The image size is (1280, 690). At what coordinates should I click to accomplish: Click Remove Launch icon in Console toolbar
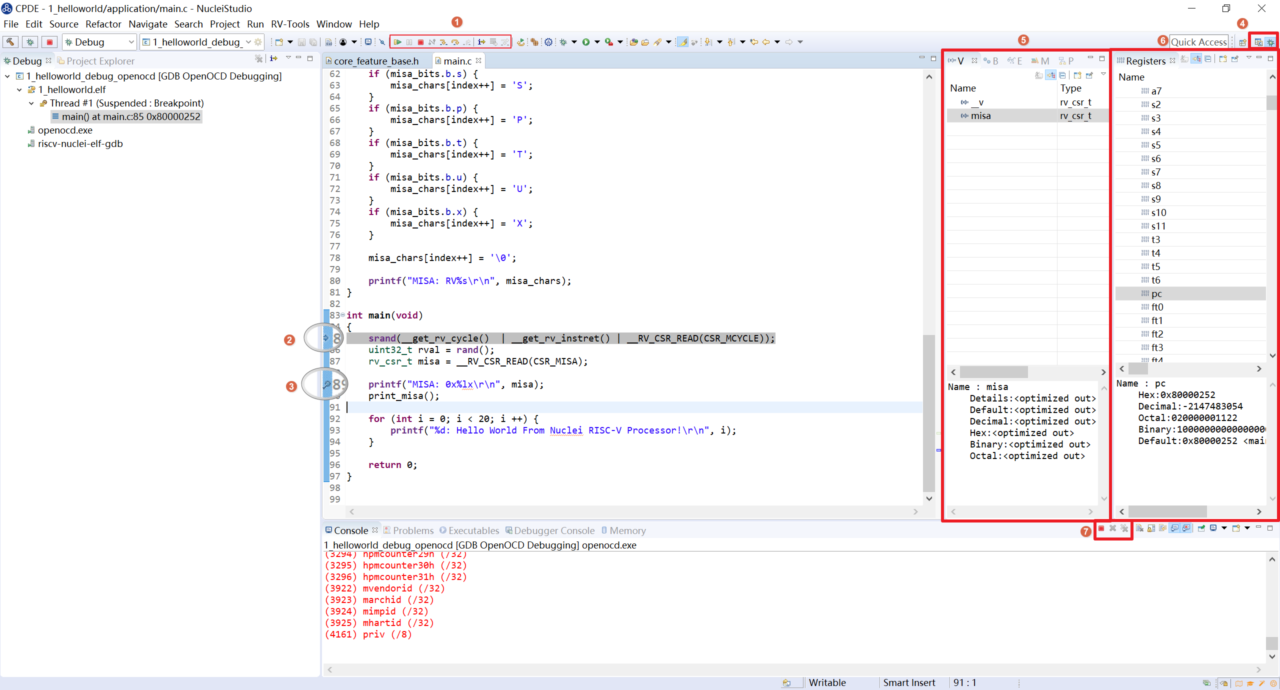[x=1112, y=528]
